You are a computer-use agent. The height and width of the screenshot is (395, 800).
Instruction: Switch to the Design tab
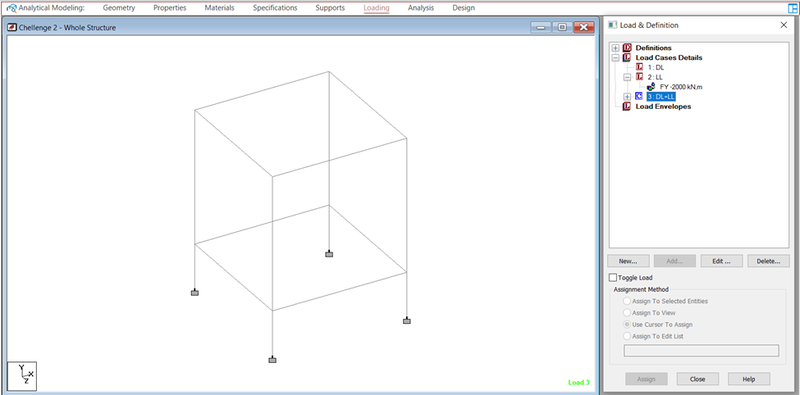[x=463, y=8]
